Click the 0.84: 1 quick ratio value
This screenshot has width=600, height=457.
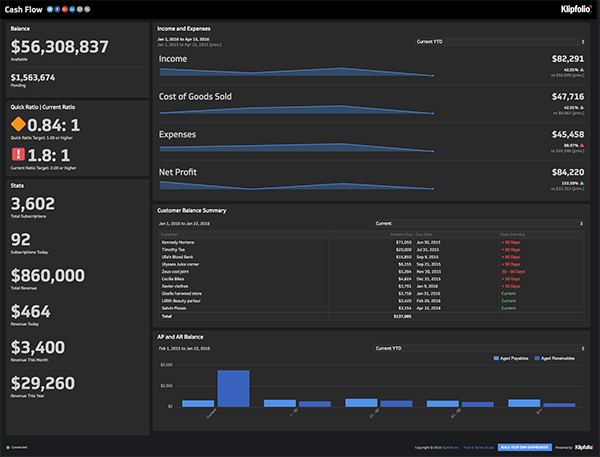point(54,125)
